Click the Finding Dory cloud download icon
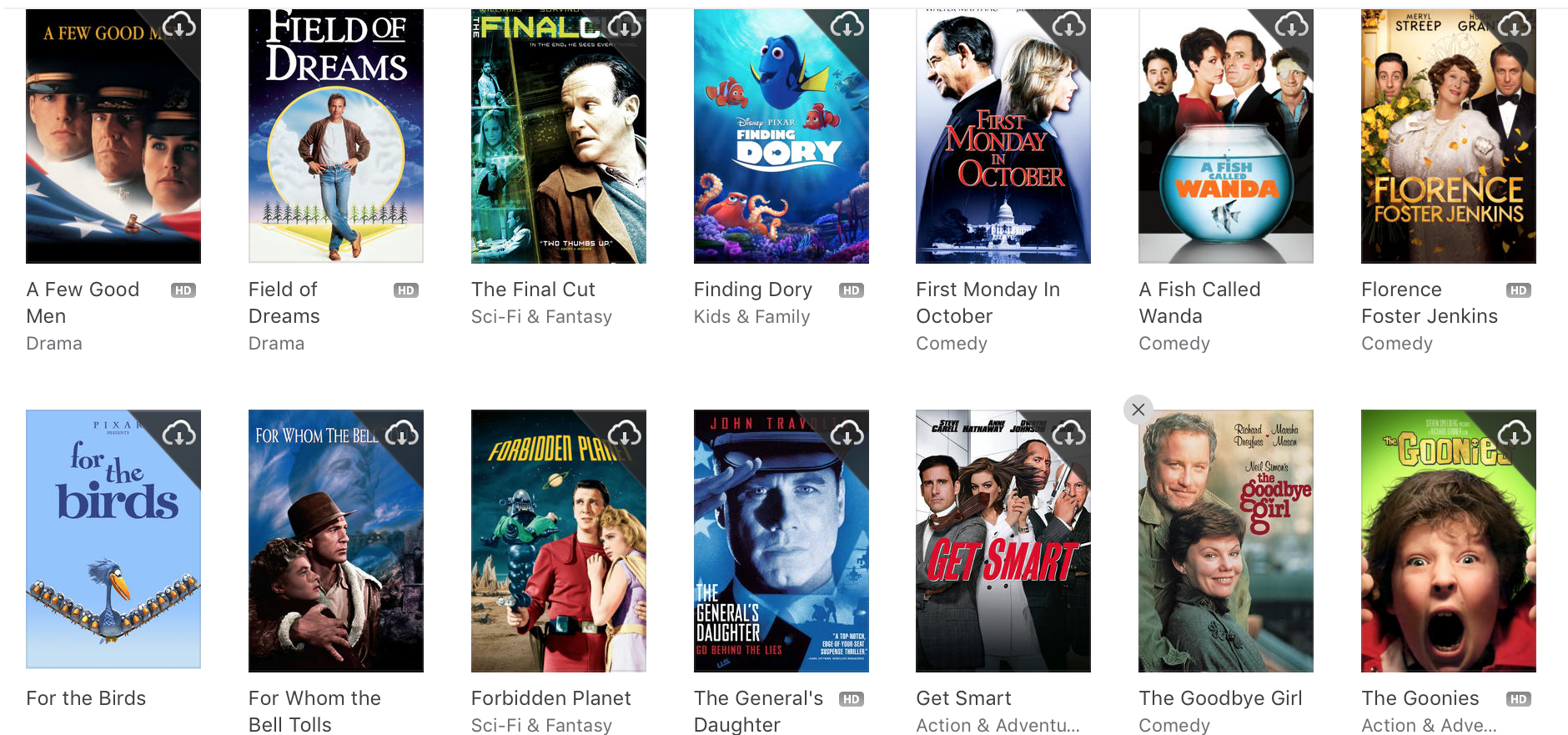 click(x=847, y=26)
